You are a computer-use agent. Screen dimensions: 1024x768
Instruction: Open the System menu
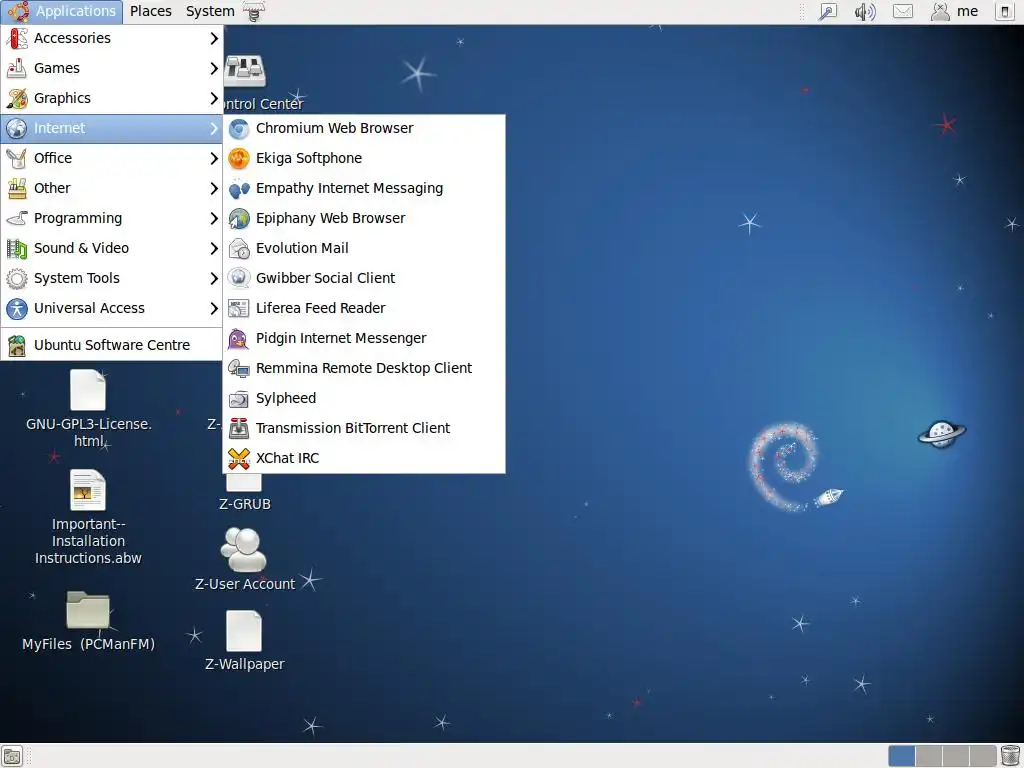tap(210, 12)
